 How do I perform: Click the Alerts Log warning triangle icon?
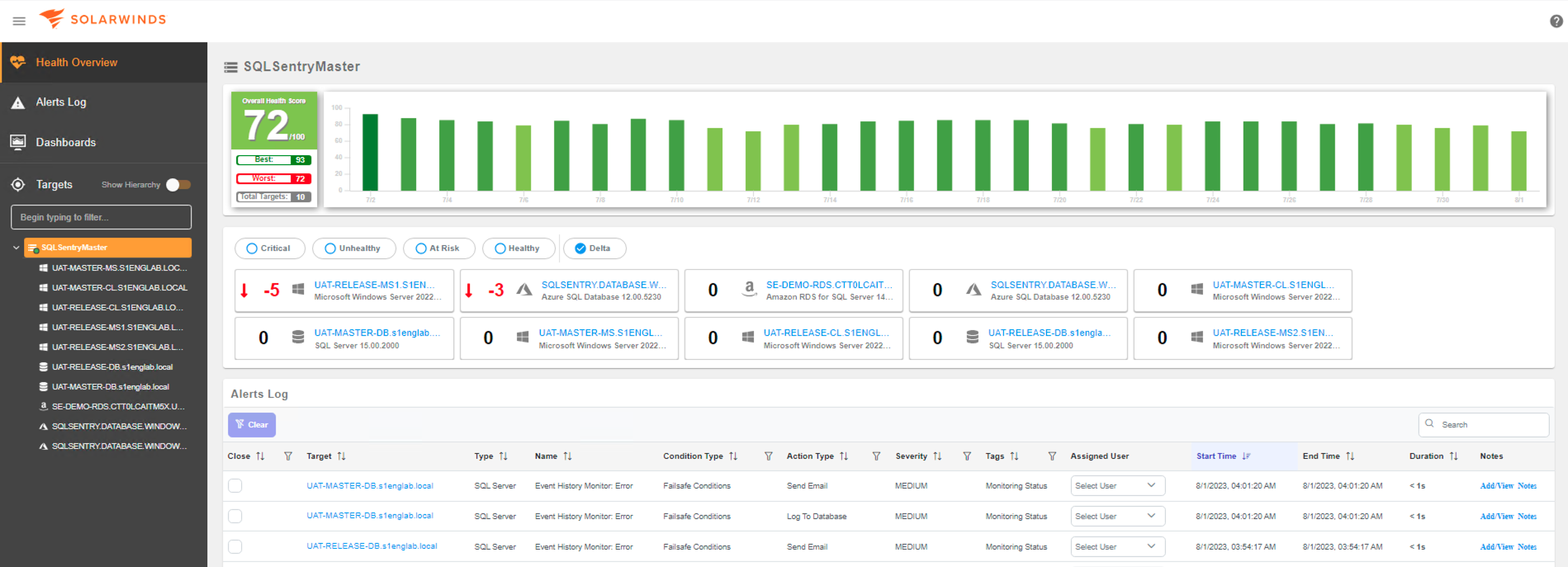(17, 102)
